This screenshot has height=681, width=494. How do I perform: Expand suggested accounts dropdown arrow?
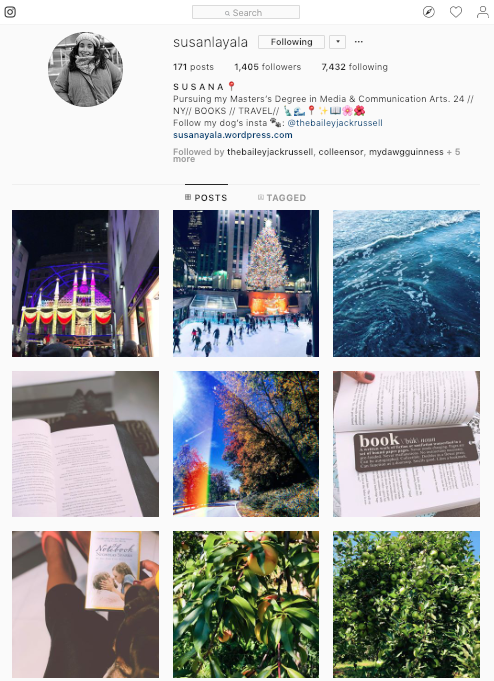click(338, 42)
